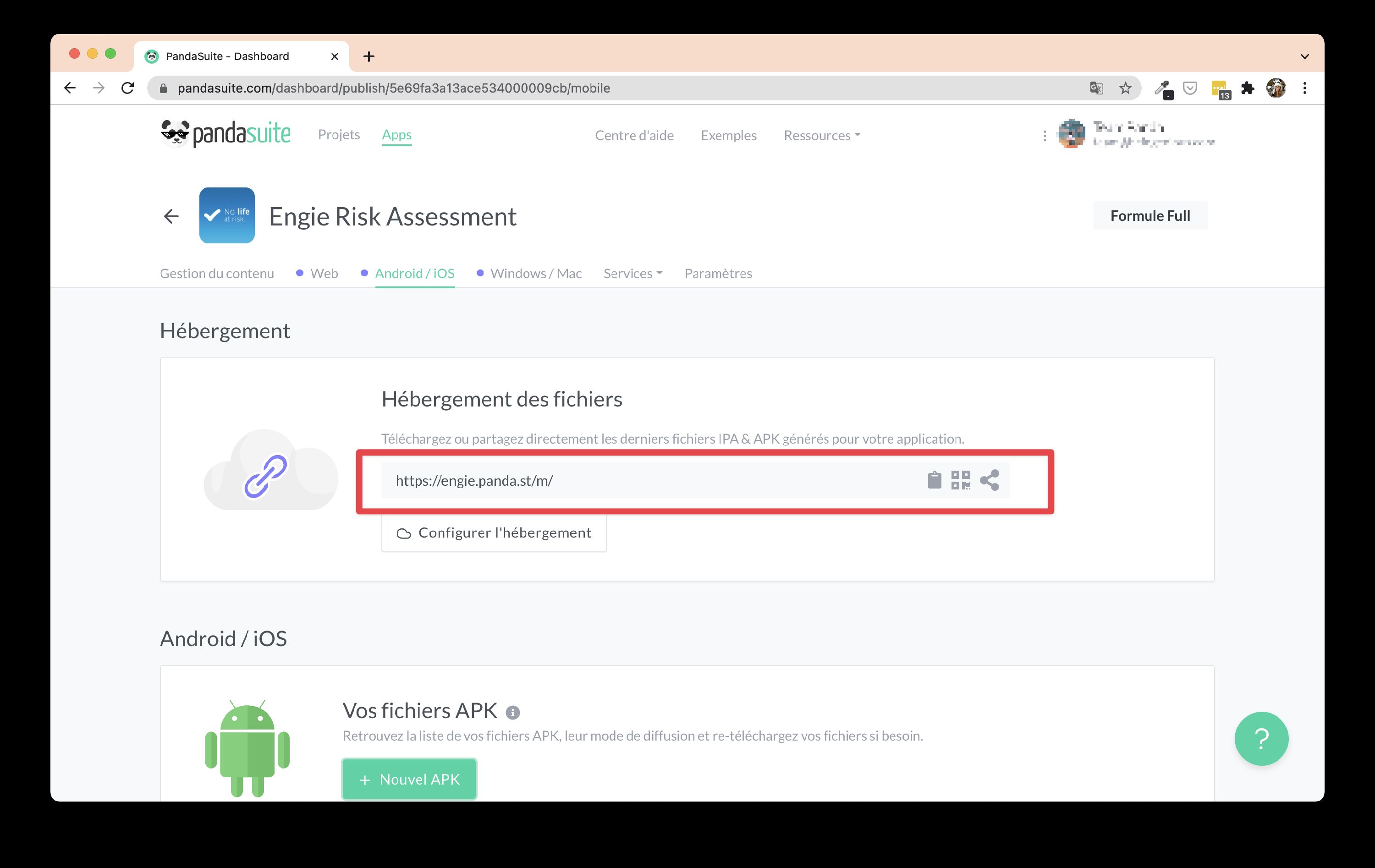This screenshot has width=1375, height=868.
Task: Open the ColorZilla eyedropper extension
Action: [x=1164, y=88]
